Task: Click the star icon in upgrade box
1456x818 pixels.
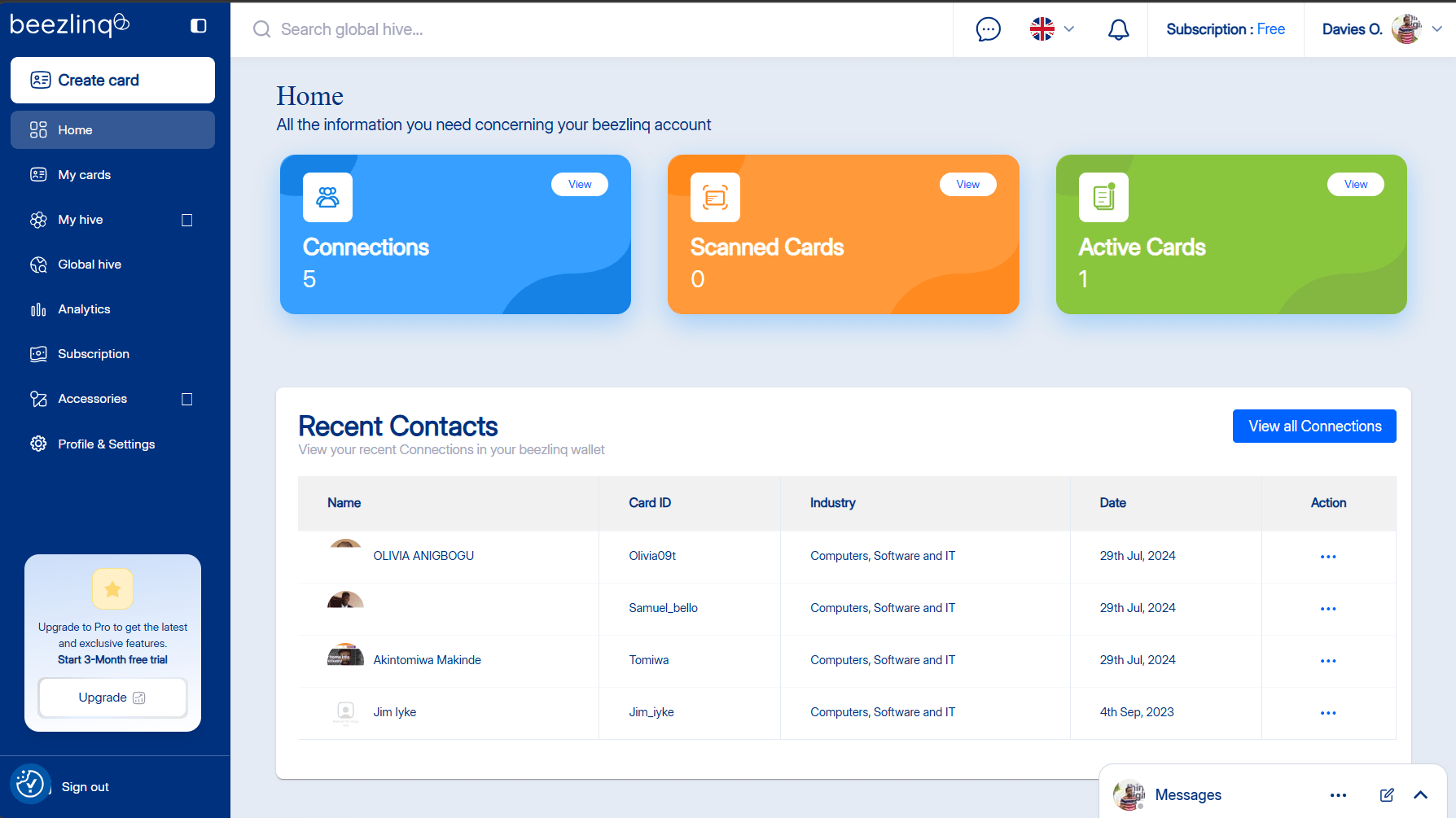Action: 112,589
